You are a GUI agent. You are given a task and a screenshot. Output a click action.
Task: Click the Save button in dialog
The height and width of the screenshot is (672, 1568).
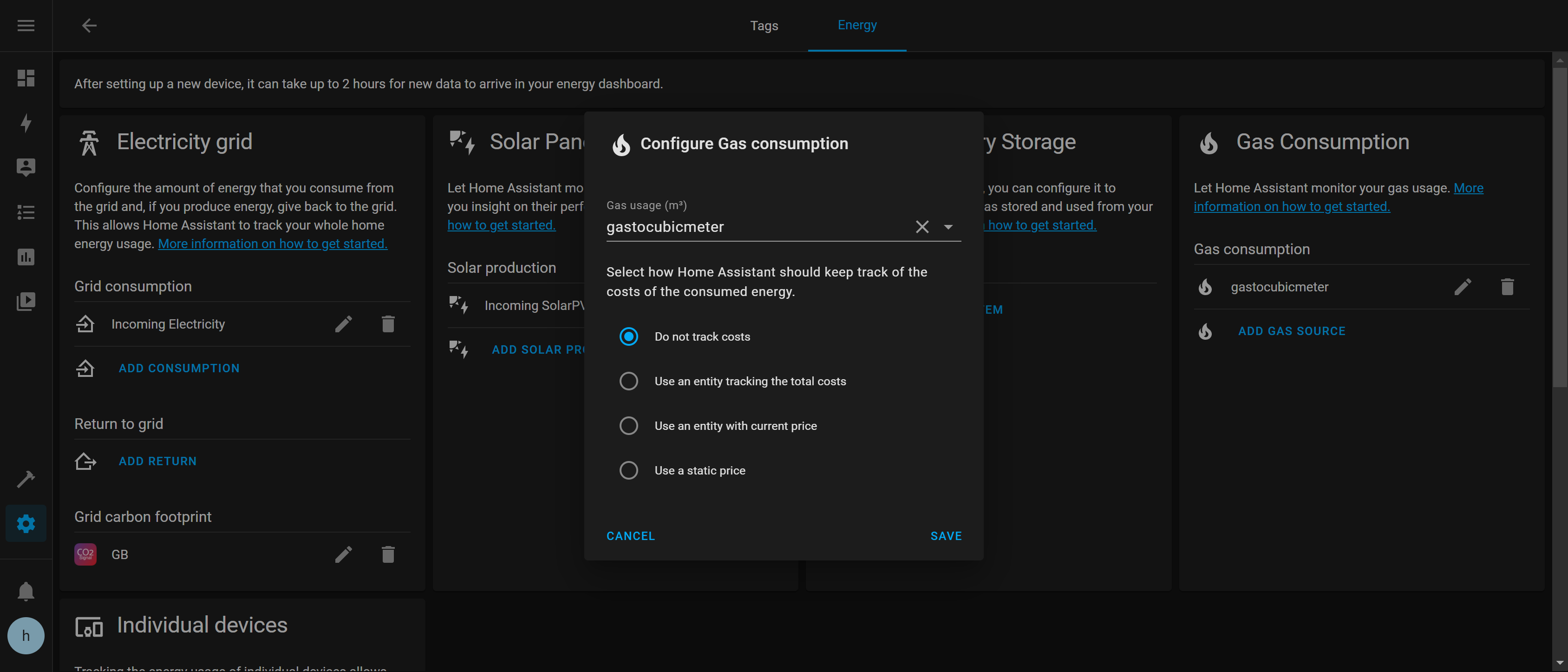945,536
